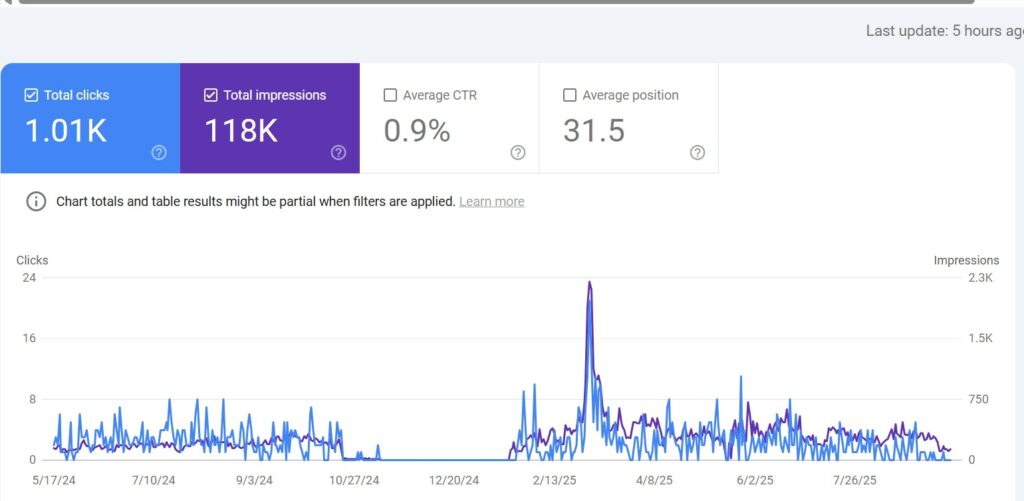Viewport: 1024px width, 501px height.
Task: Select the 31.5 Average position value
Action: click(594, 131)
